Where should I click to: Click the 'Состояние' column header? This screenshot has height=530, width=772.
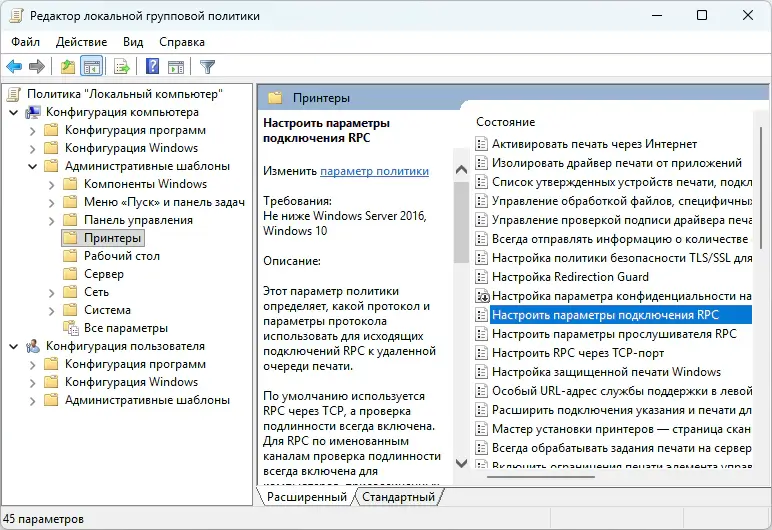[x=505, y=122]
